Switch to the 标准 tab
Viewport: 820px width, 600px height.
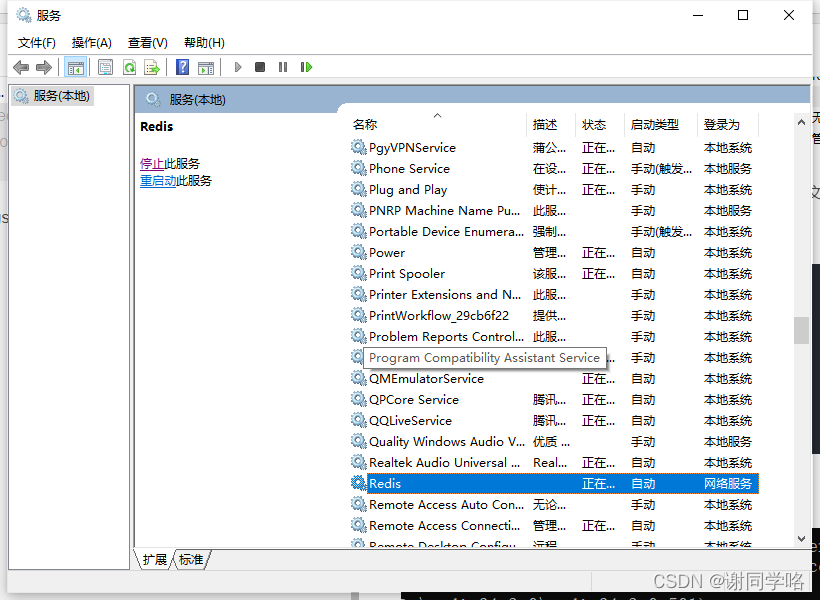pos(191,560)
